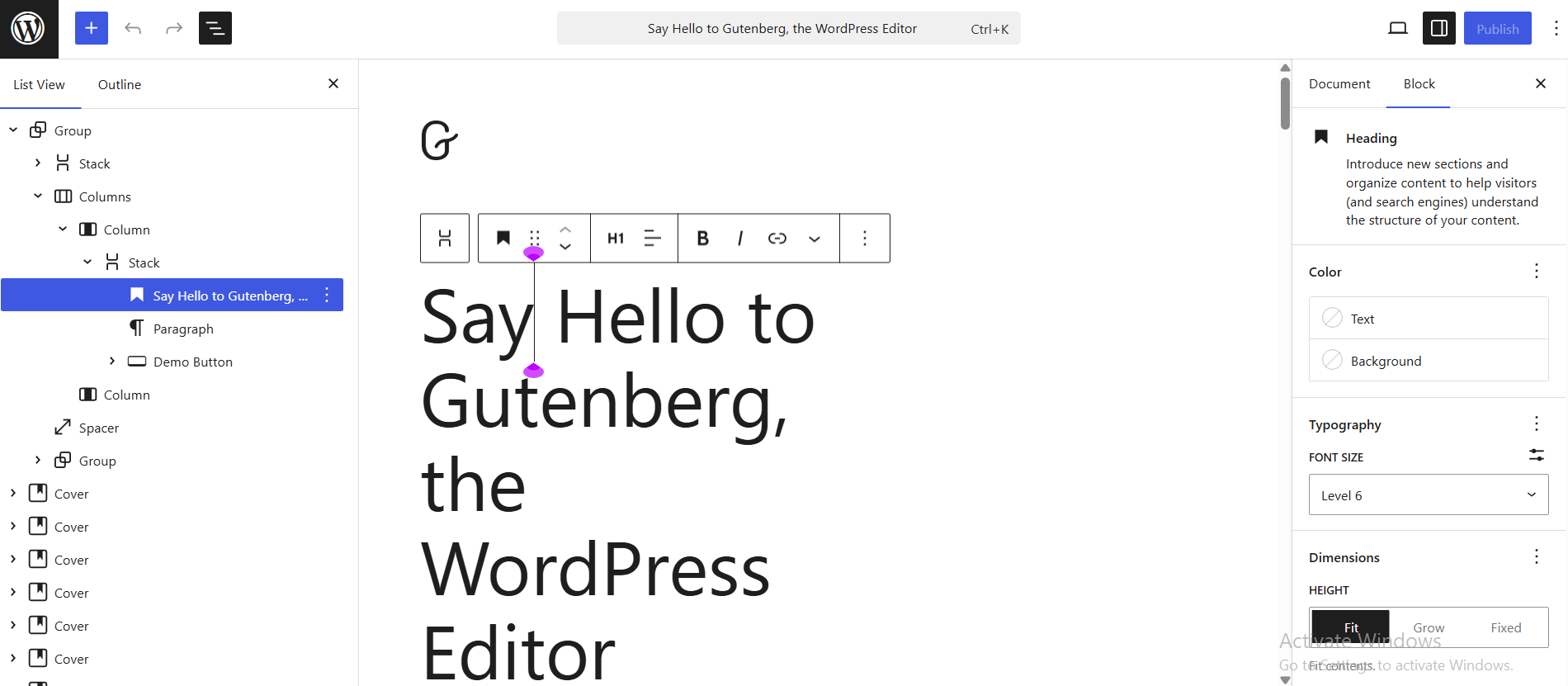1568x686 pixels.
Task: Click the Gutenberg G logo image
Action: pyautogui.click(x=439, y=140)
